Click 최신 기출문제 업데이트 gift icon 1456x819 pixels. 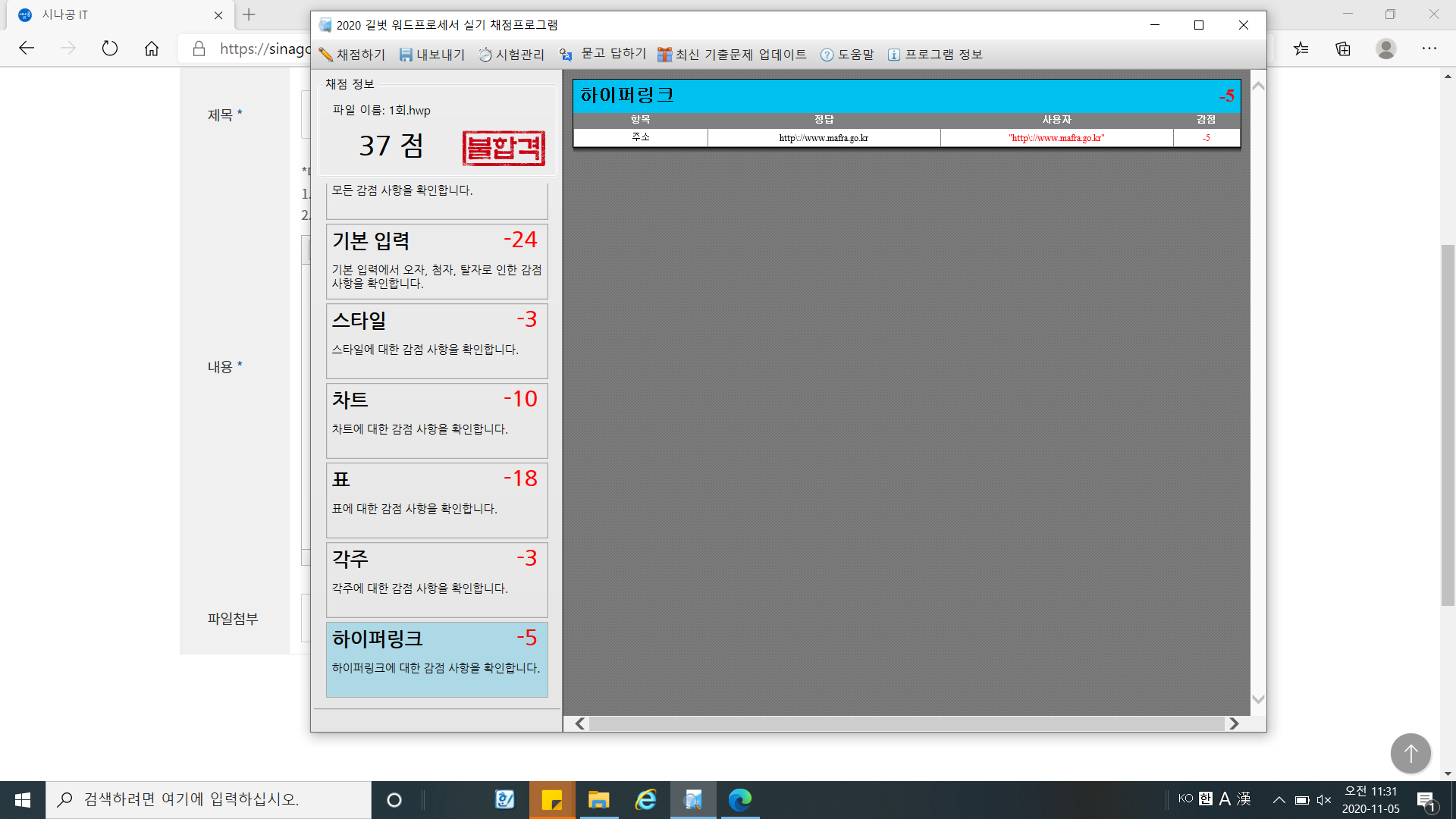[x=664, y=55]
